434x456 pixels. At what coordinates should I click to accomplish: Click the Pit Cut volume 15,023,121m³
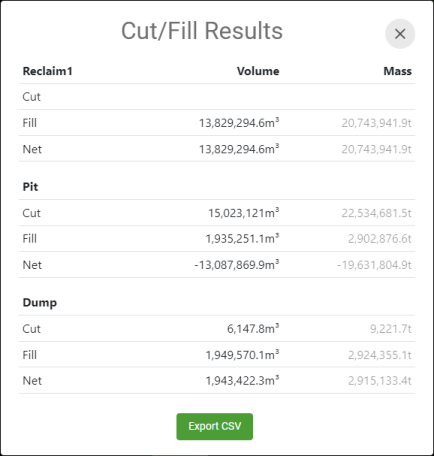(244, 213)
